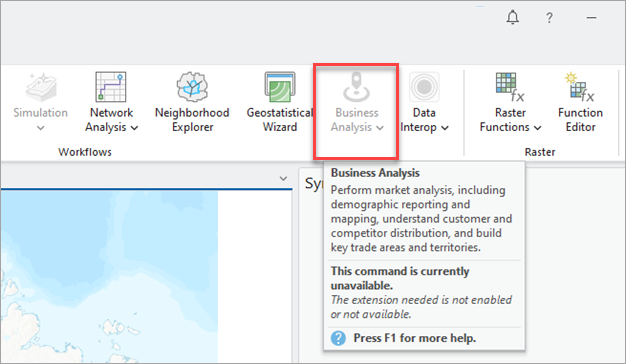Expand the Data Interop dropdown arrow
The image size is (626, 364).
445,128
